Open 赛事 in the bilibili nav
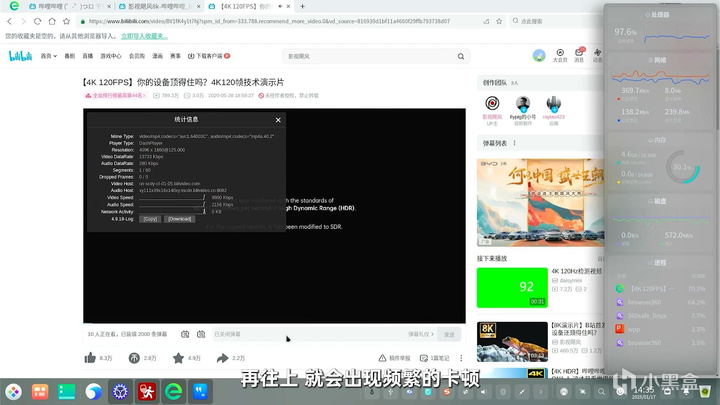This screenshot has height=405, width=720. click(175, 56)
